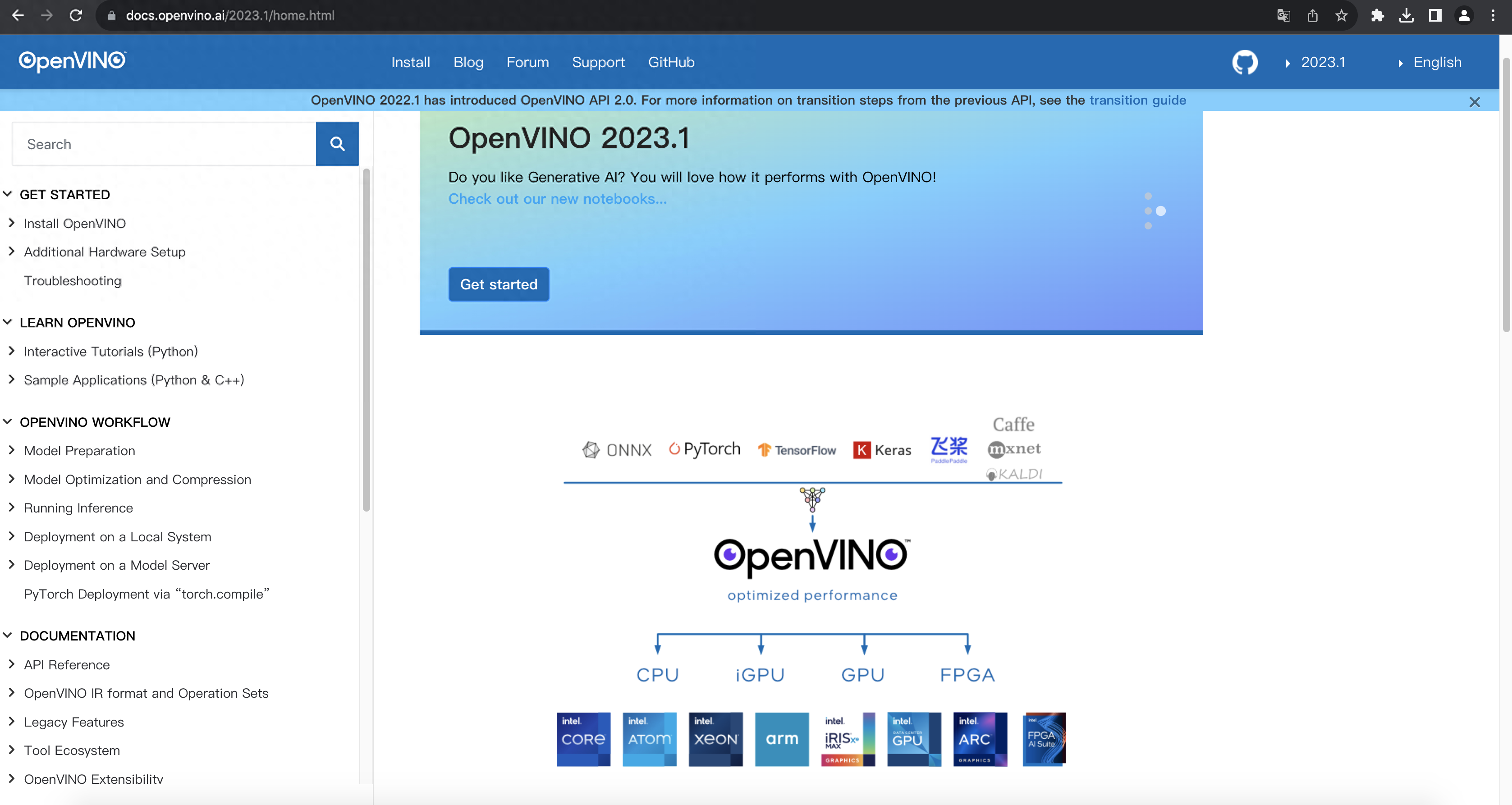Open GitHub text link in navigation
The width and height of the screenshot is (1512, 805).
671,62
